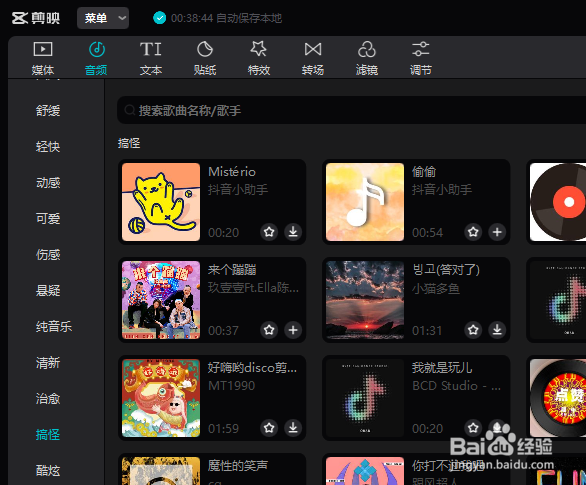The image size is (586, 485).
Task: Focus the song name search field
Action: coord(351,110)
